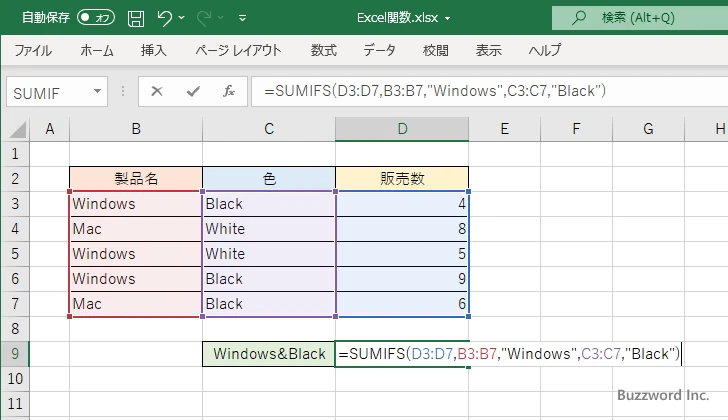This screenshot has width=728, height=420.
Task: Select row 1 header
Action: (x=15, y=154)
